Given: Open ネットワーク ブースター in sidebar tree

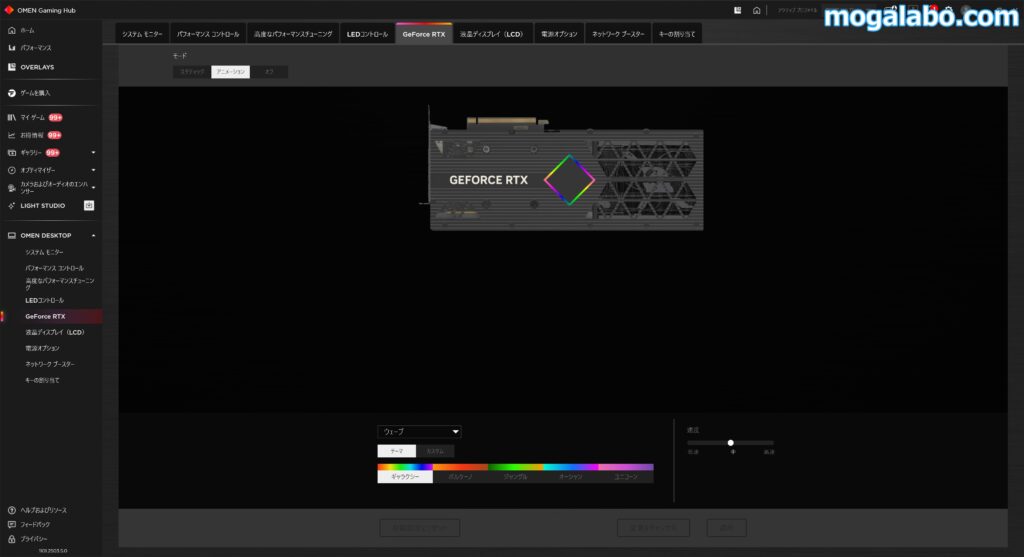Looking at the screenshot, I should pos(50,364).
